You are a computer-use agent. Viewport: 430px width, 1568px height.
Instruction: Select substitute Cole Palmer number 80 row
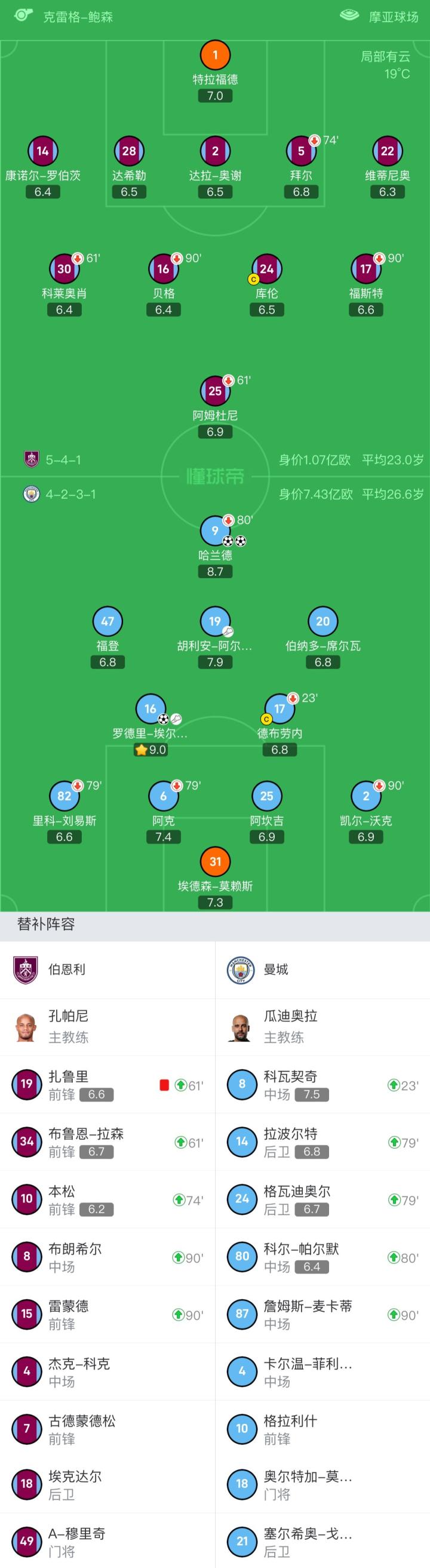pos(322,1257)
